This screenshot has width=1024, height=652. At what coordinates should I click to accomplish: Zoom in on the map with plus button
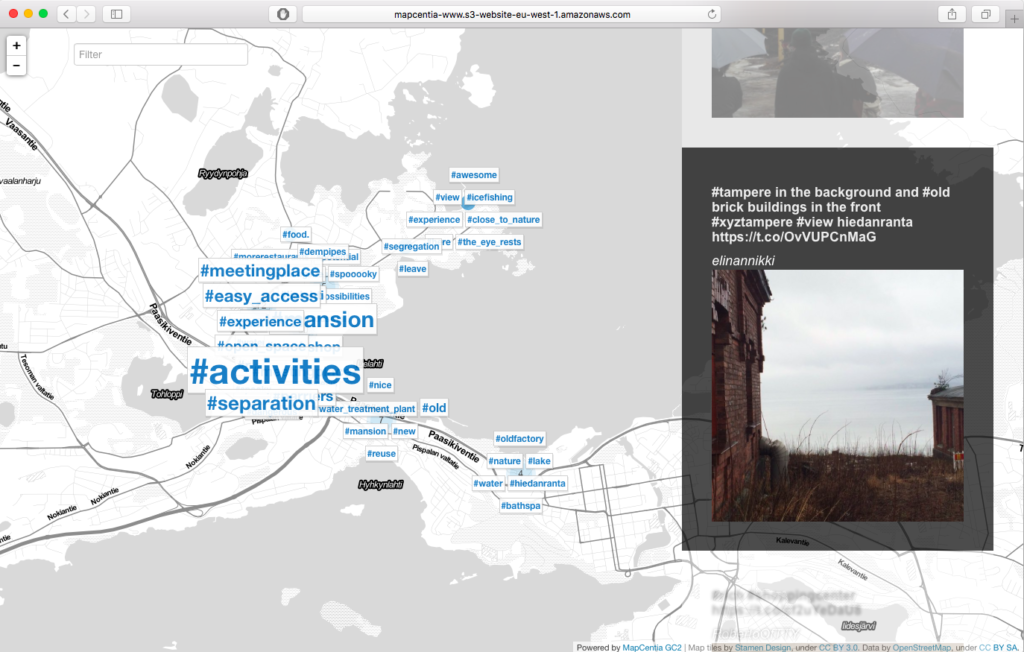coord(16,45)
